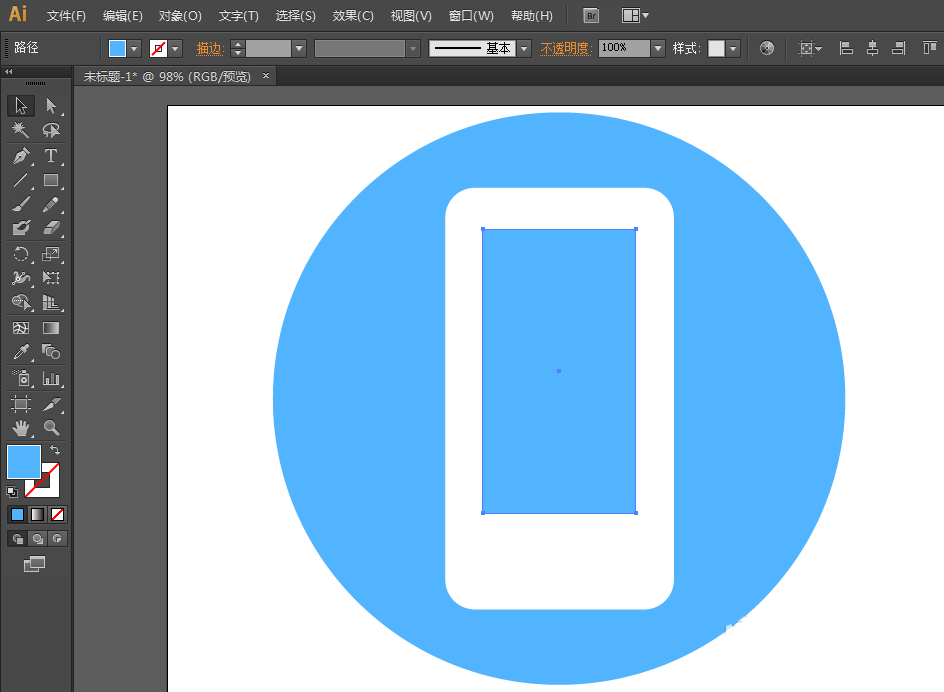Select the Magic Wand tool
Screen dimensions: 944x692
tap(21, 130)
